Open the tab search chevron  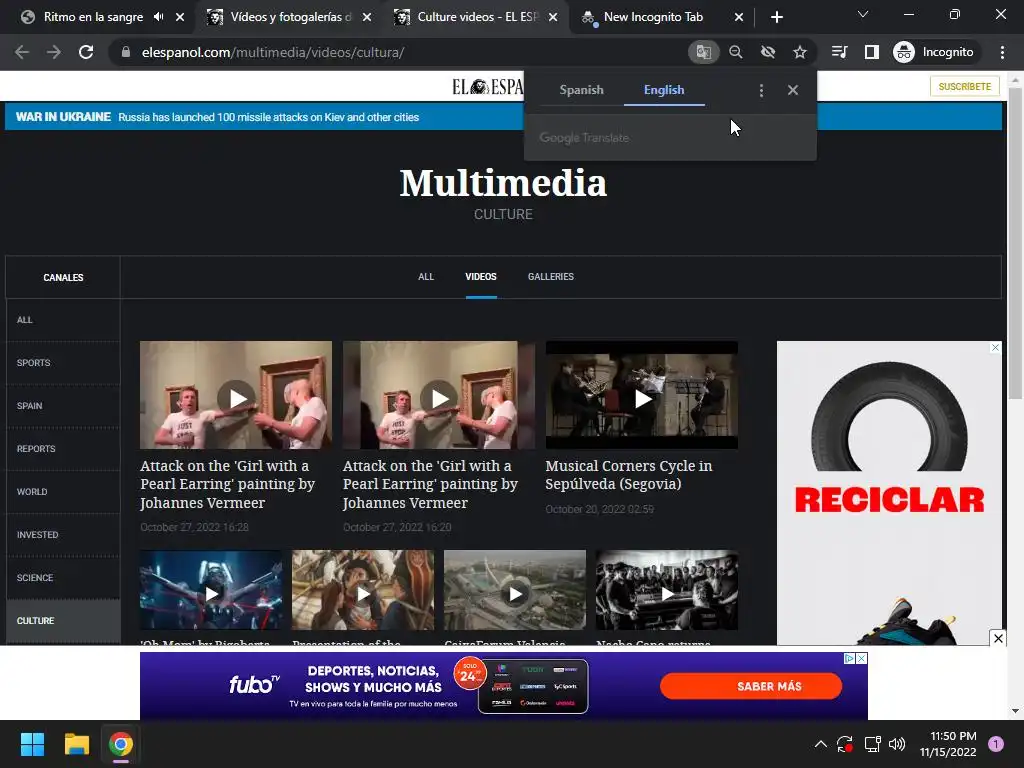tap(863, 14)
